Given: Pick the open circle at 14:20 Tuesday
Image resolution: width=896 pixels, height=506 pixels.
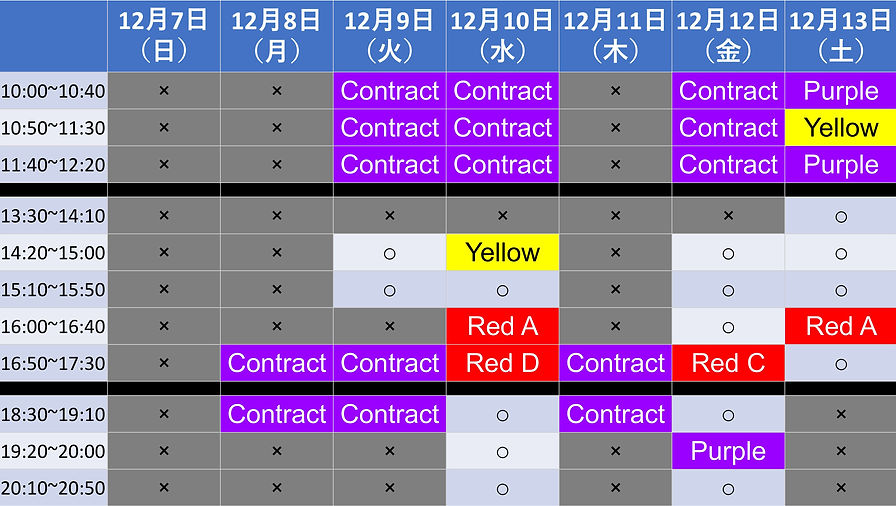Looking at the screenshot, I should pyautogui.click(x=390, y=253).
